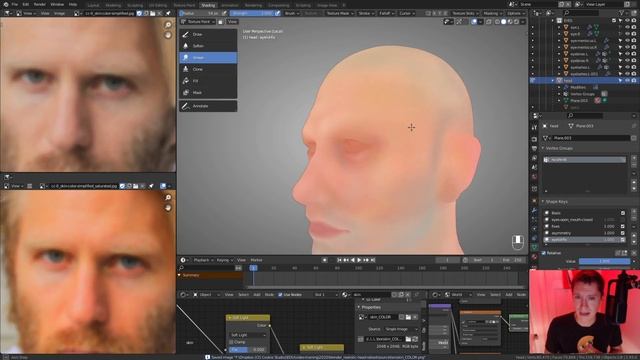This screenshot has width=640, height=360.
Task: Pan hand icon in the top image editor
Action: pos(168,35)
